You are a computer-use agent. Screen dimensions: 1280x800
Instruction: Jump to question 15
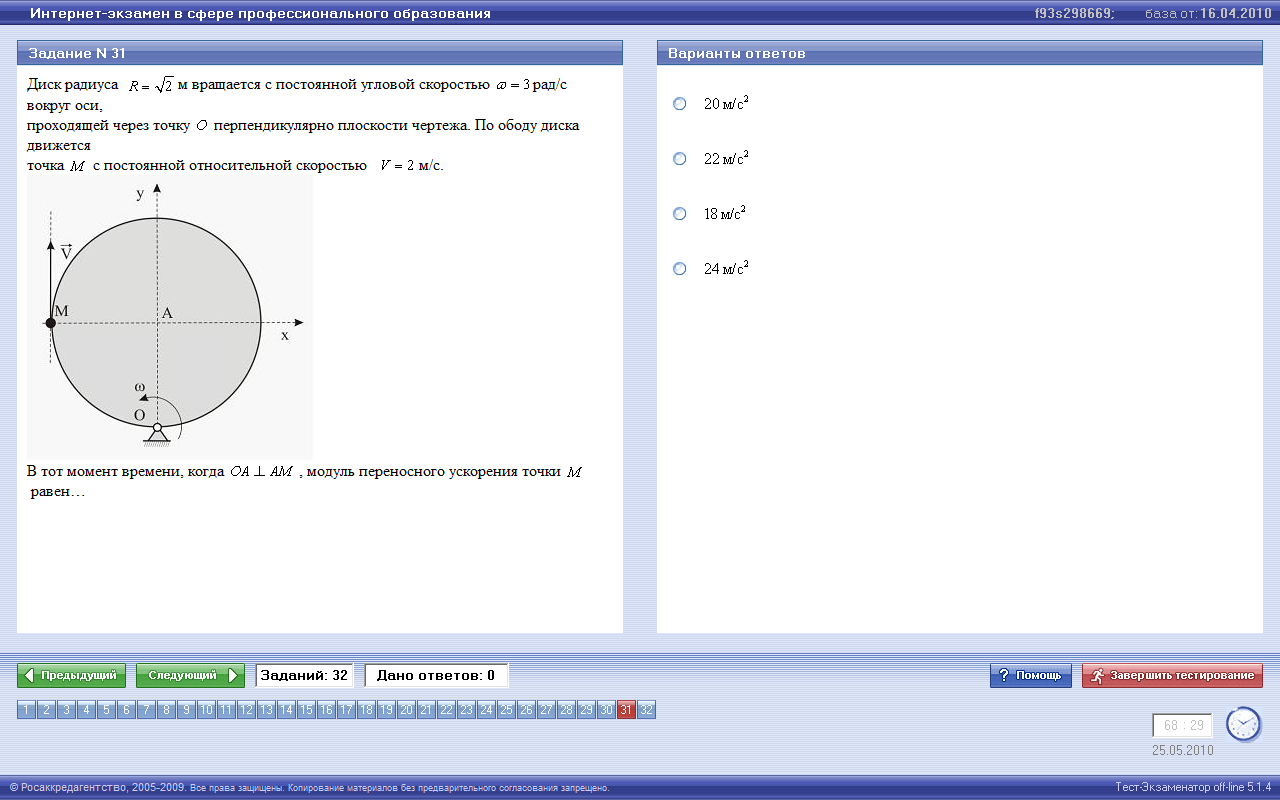pyautogui.click(x=307, y=710)
